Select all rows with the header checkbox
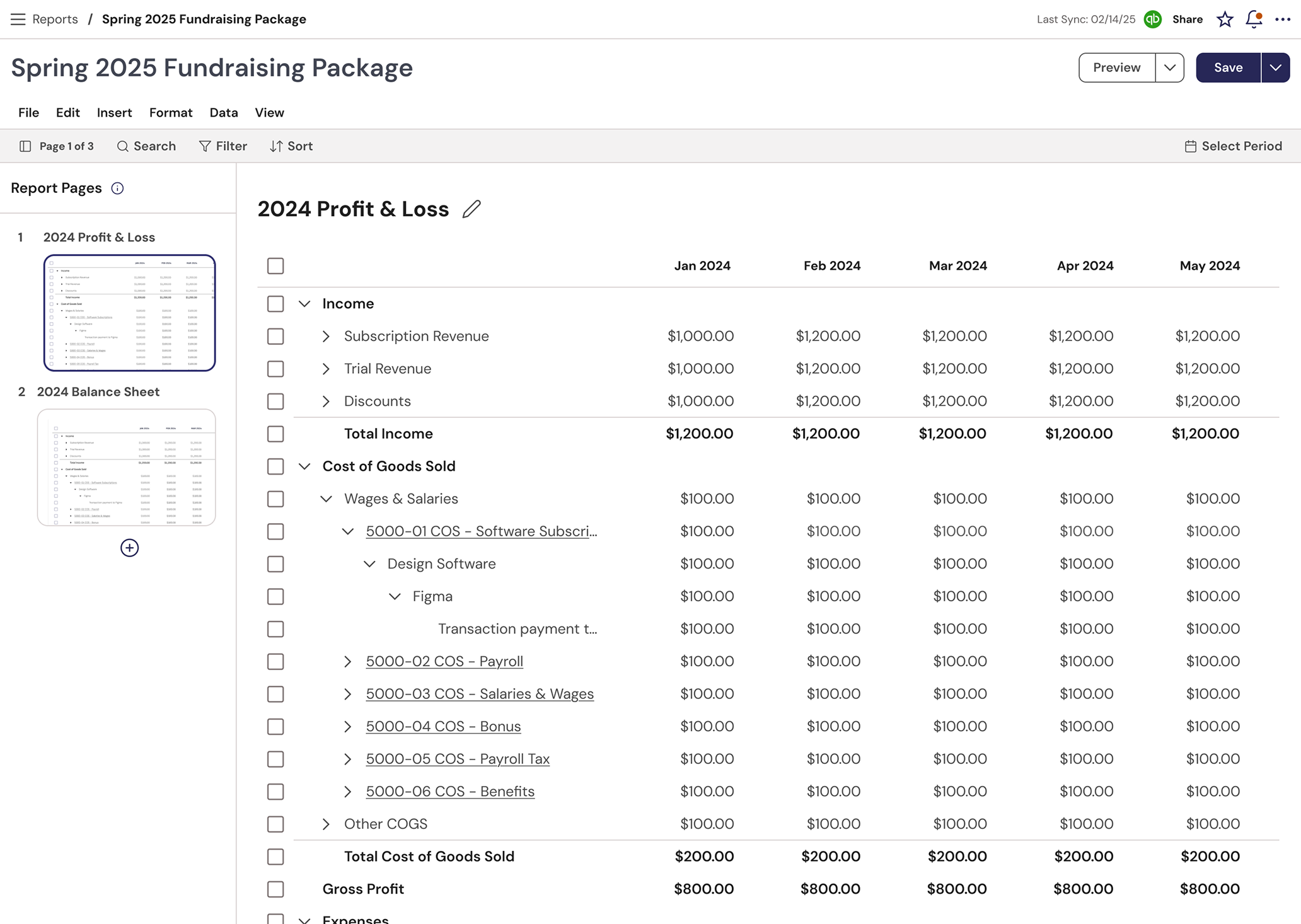This screenshot has width=1301, height=924. tap(275, 265)
